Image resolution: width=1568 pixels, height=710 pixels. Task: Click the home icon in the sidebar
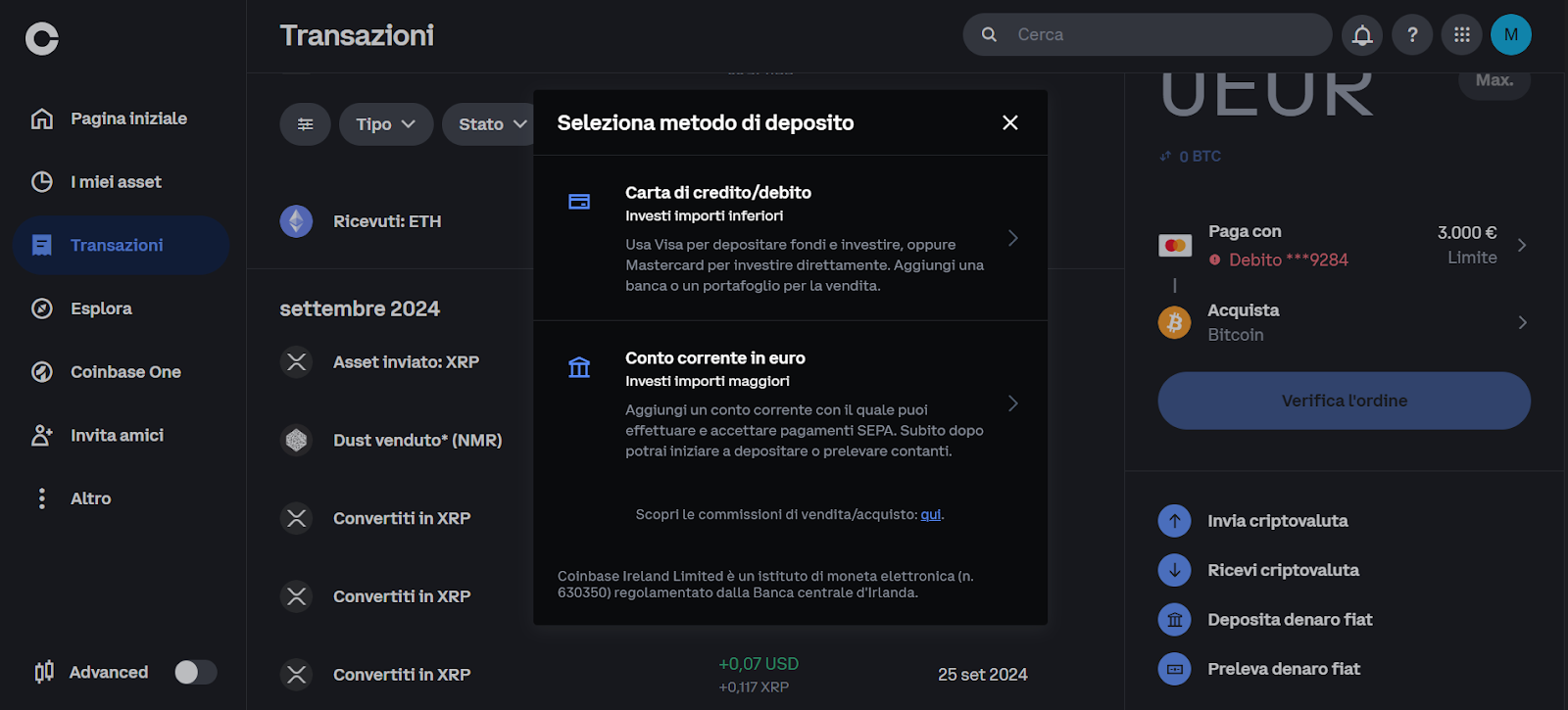[42, 118]
